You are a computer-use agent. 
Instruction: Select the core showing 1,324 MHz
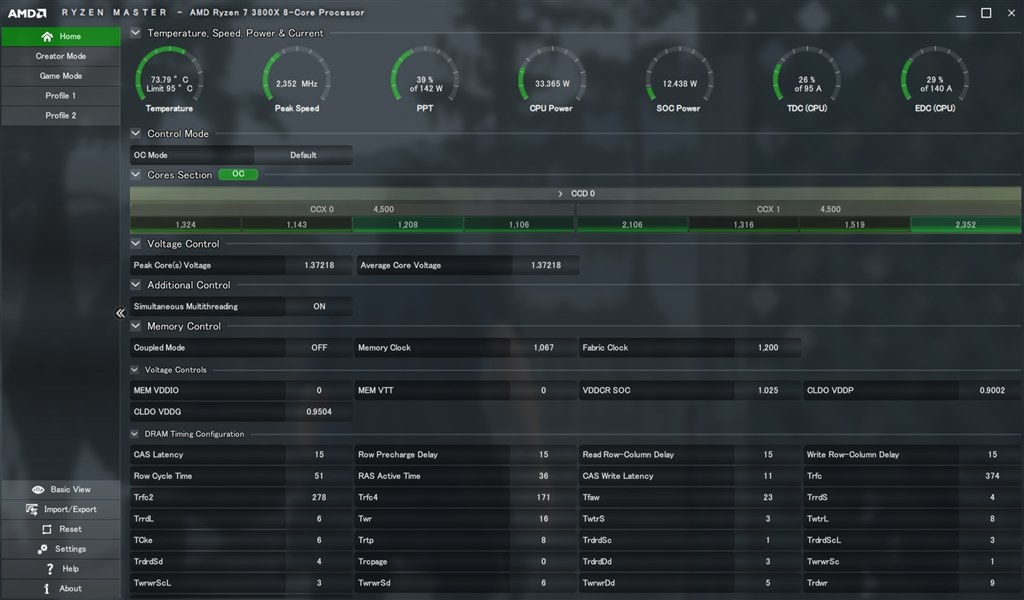pos(185,225)
